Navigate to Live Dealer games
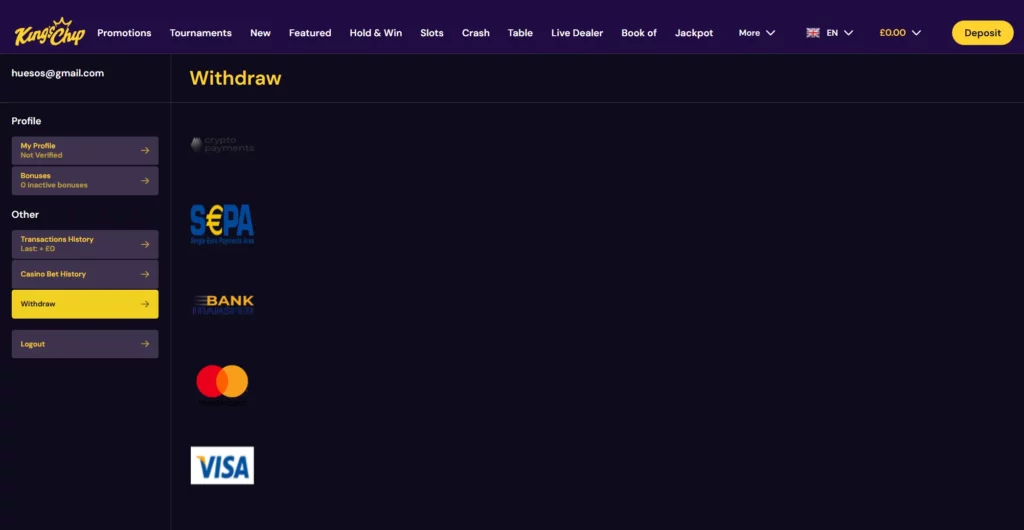The image size is (1024, 530). 577,33
